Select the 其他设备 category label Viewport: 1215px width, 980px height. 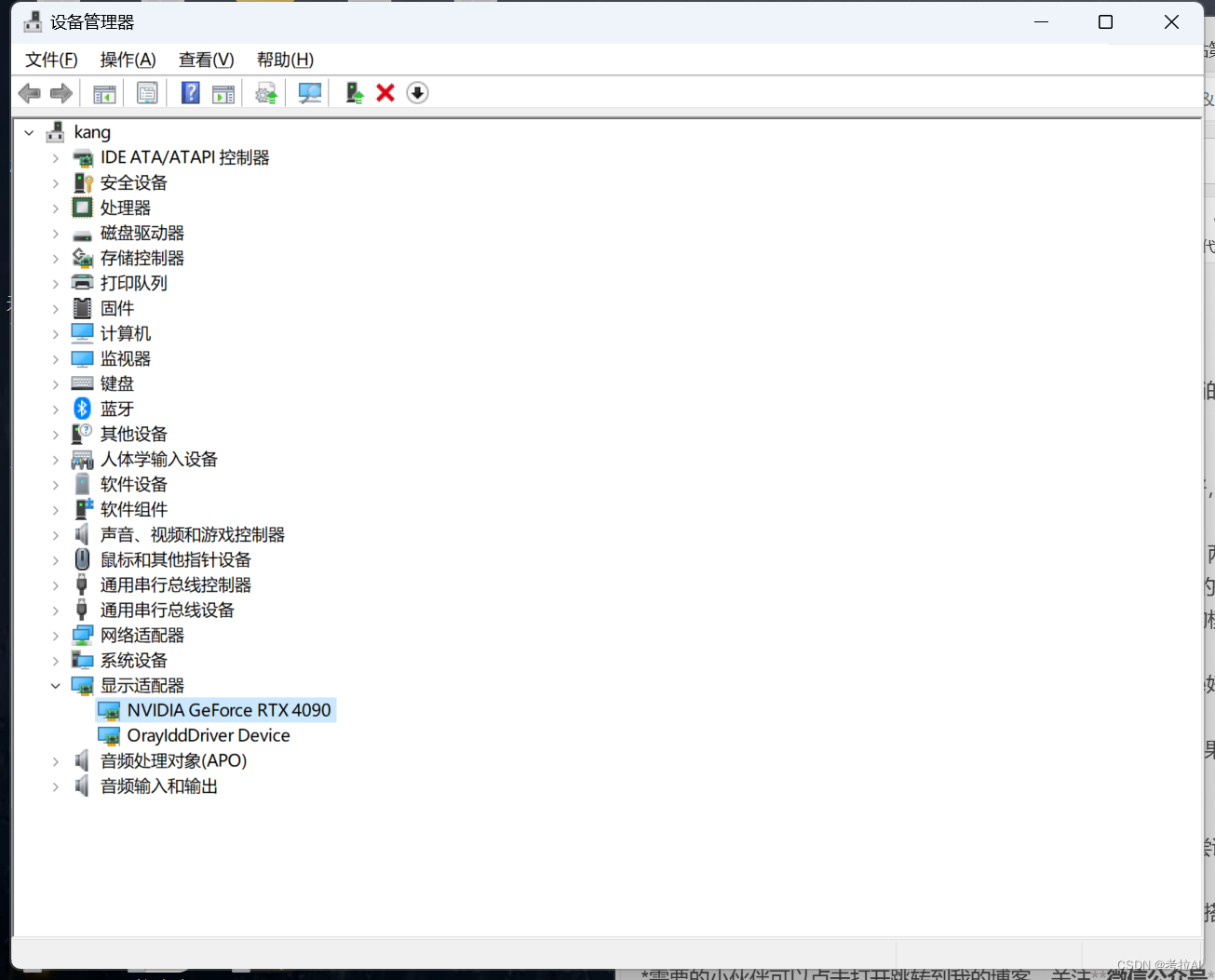[134, 434]
